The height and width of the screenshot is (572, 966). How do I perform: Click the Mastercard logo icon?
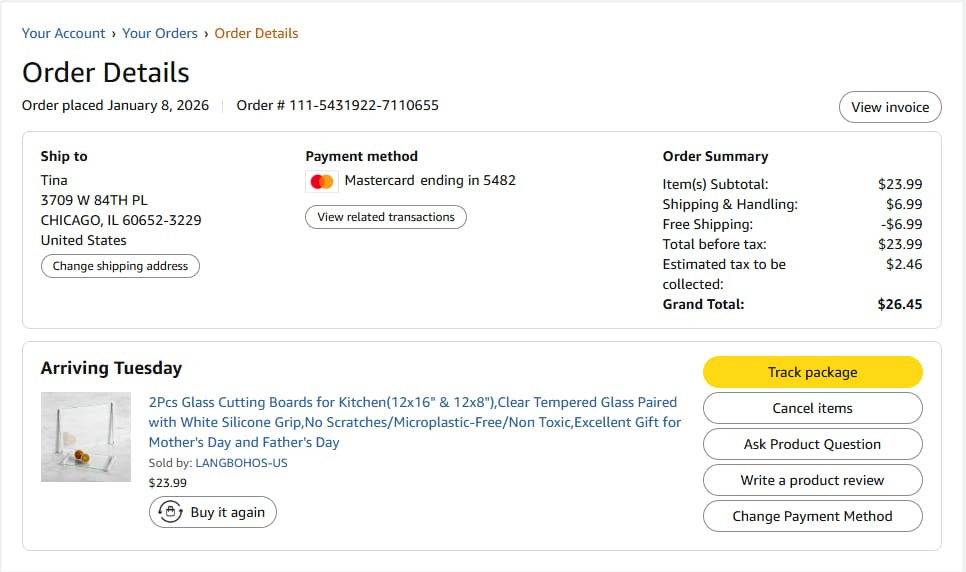click(x=321, y=181)
